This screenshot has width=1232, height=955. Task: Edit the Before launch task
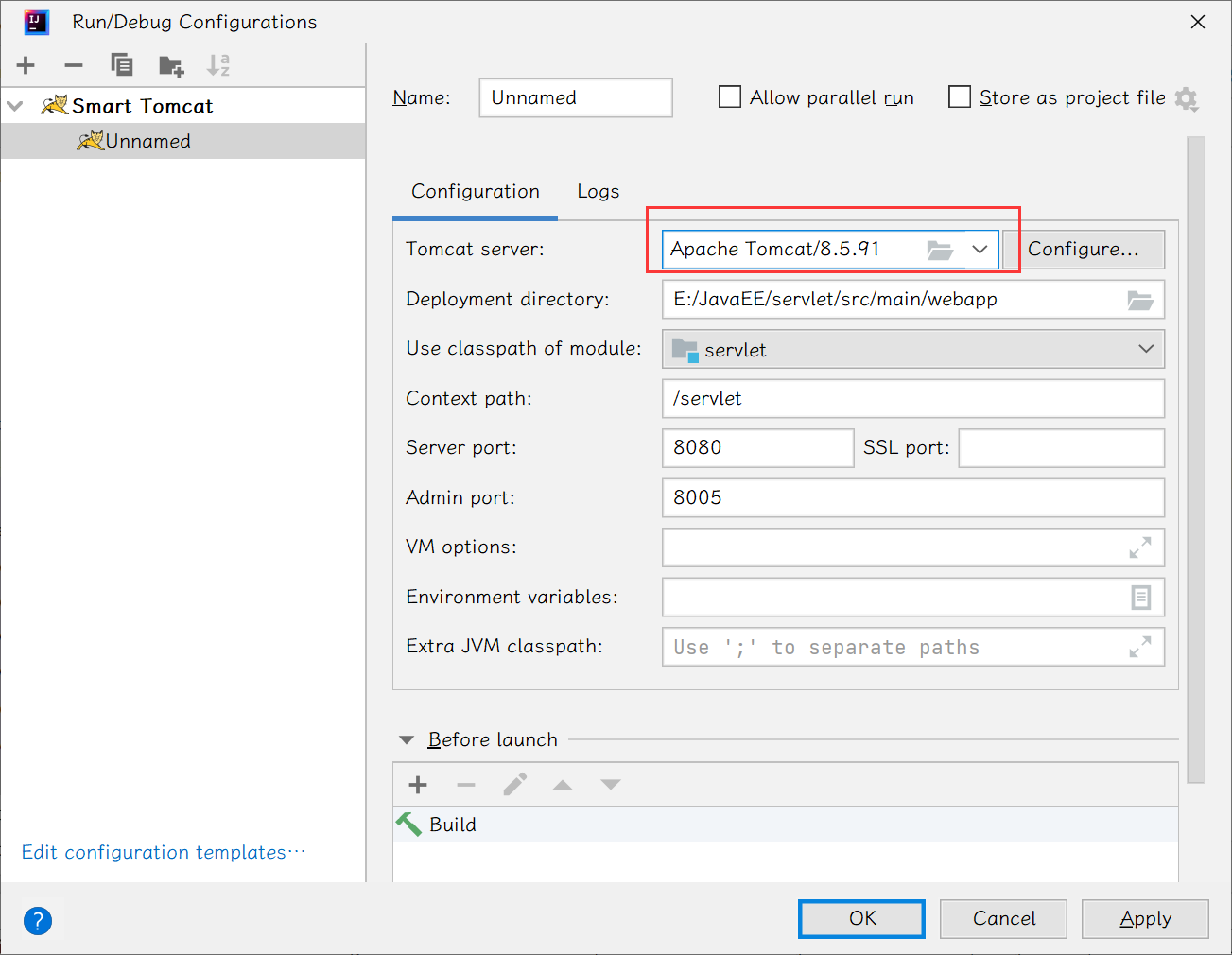(x=515, y=785)
